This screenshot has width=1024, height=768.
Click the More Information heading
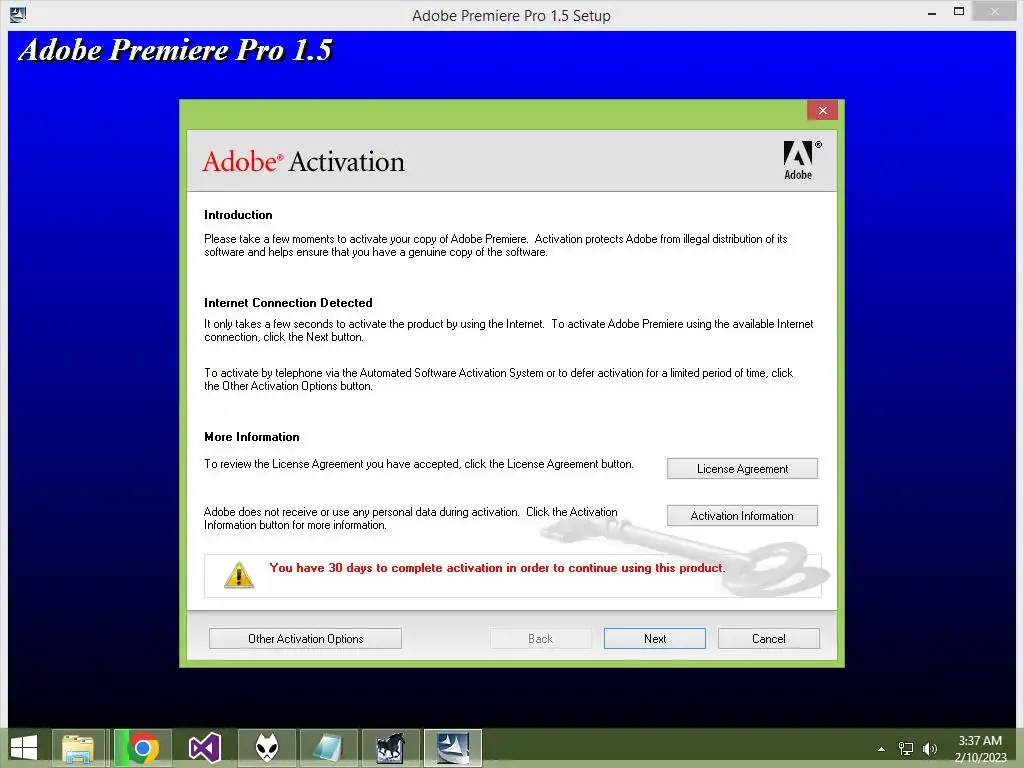[x=251, y=437]
